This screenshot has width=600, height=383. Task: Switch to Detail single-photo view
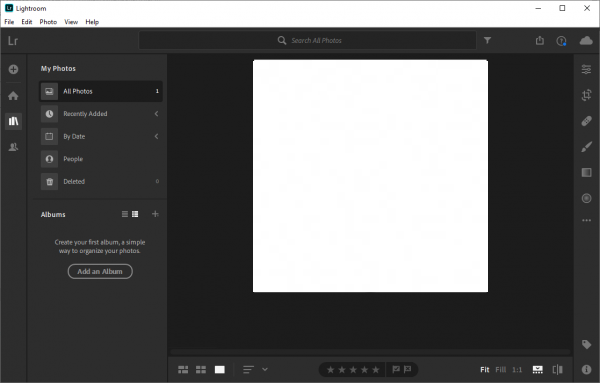pos(220,369)
